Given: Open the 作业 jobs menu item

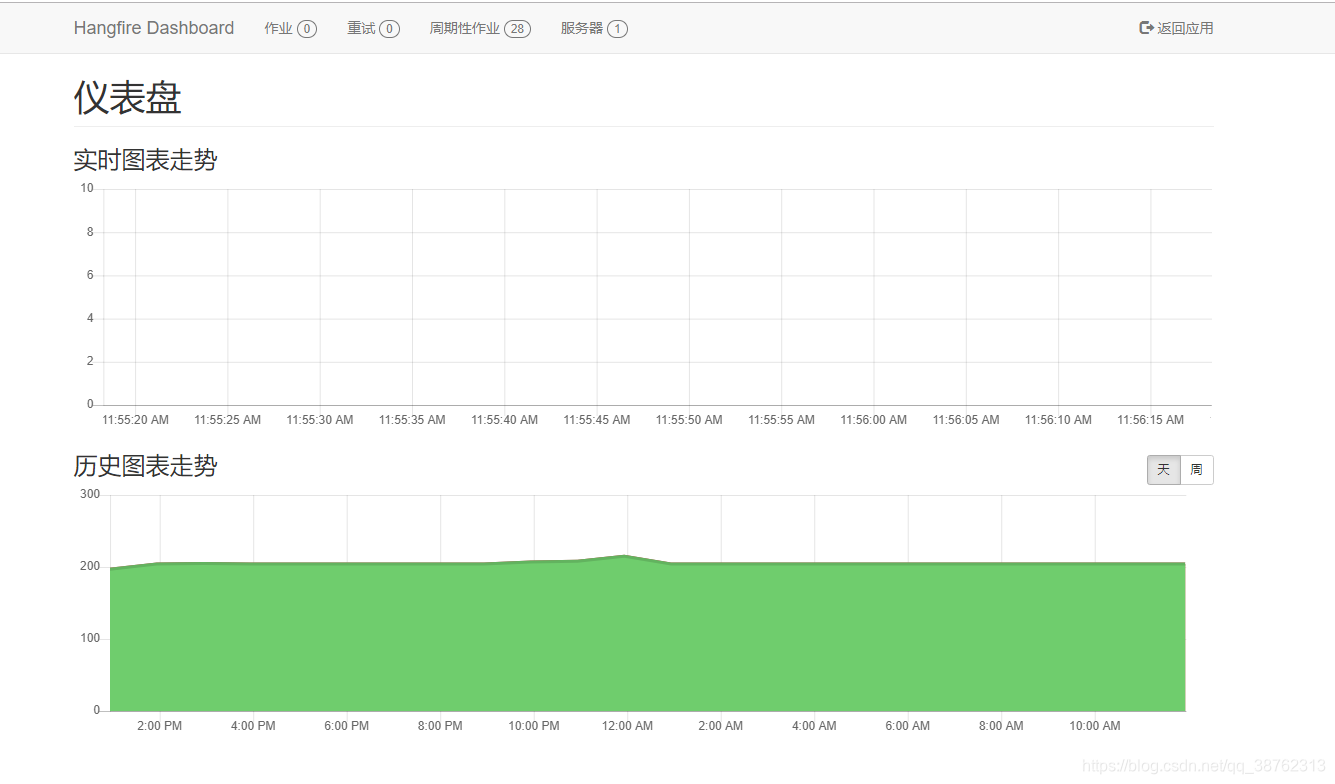Looking at the screenshot, I should [290, 28].
